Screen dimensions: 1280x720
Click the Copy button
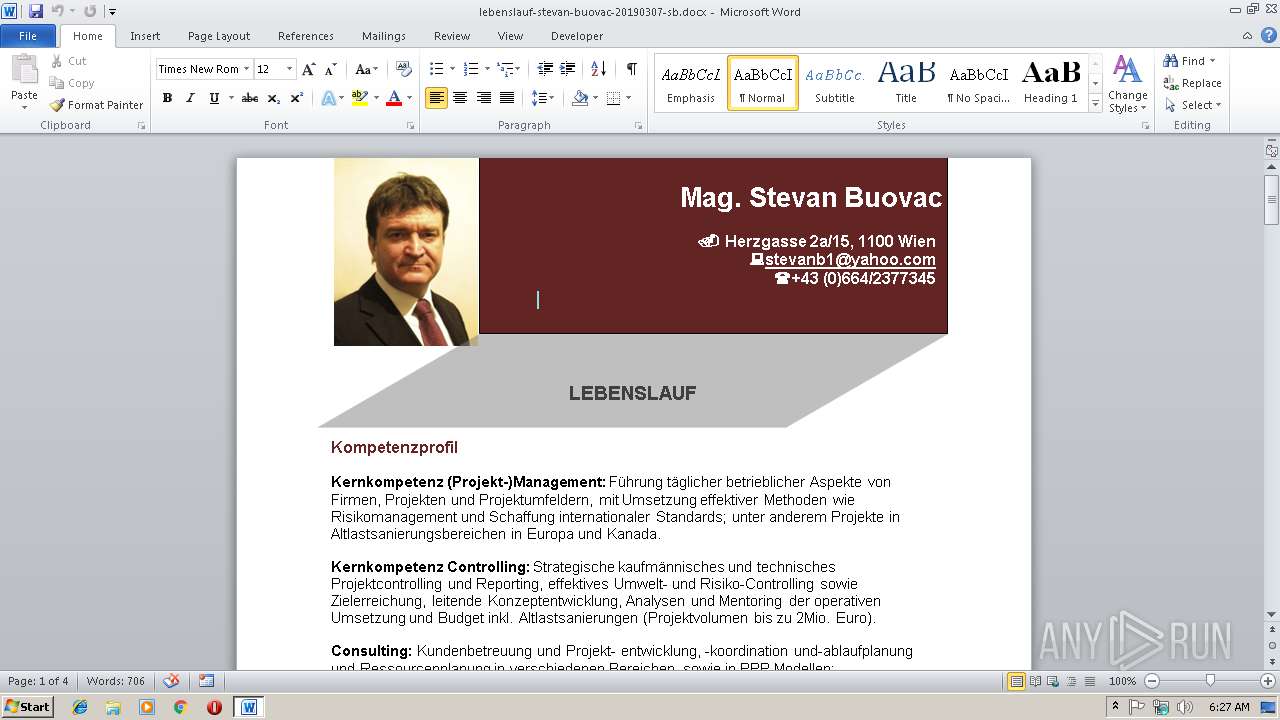(72, 83)
